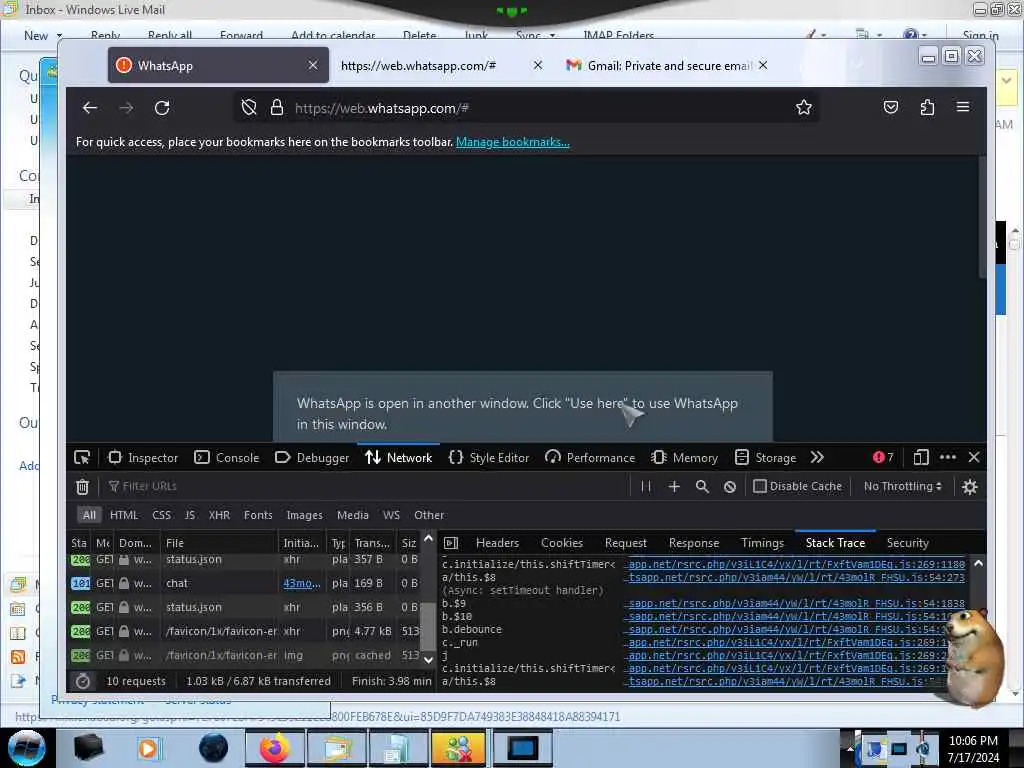1024x768 pixels.
Task: Open network request search
Action: (x=702, y=487)
